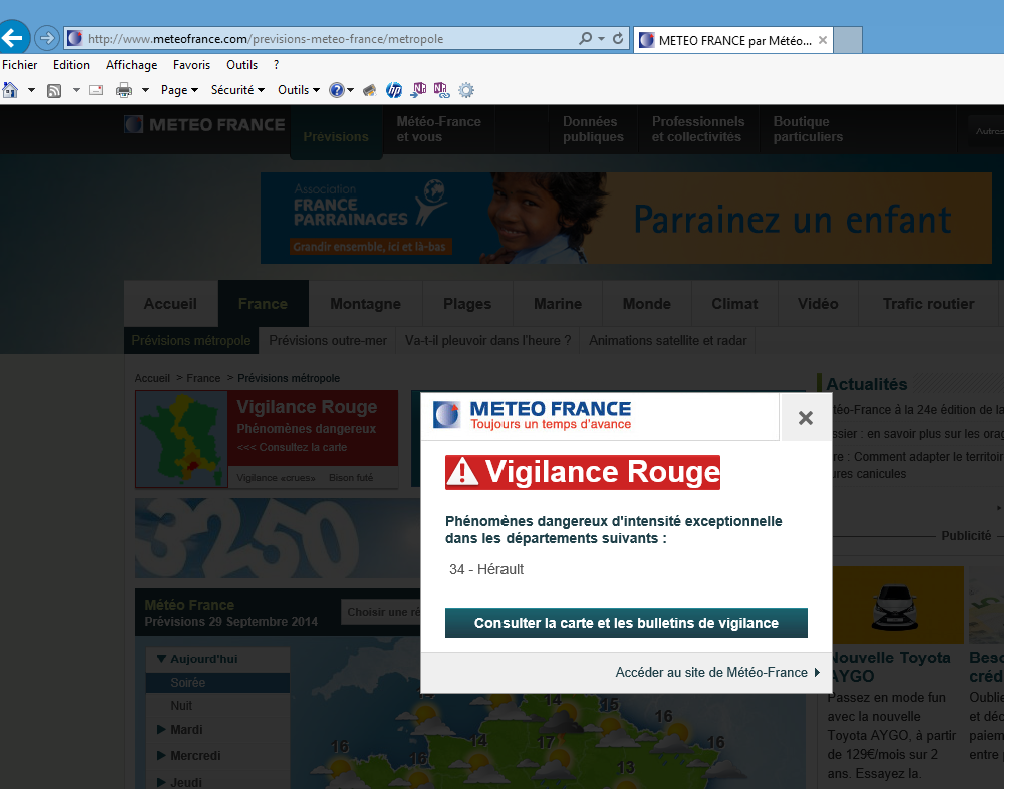
Task: Click the RSS feeds icon
Action: 54,90
